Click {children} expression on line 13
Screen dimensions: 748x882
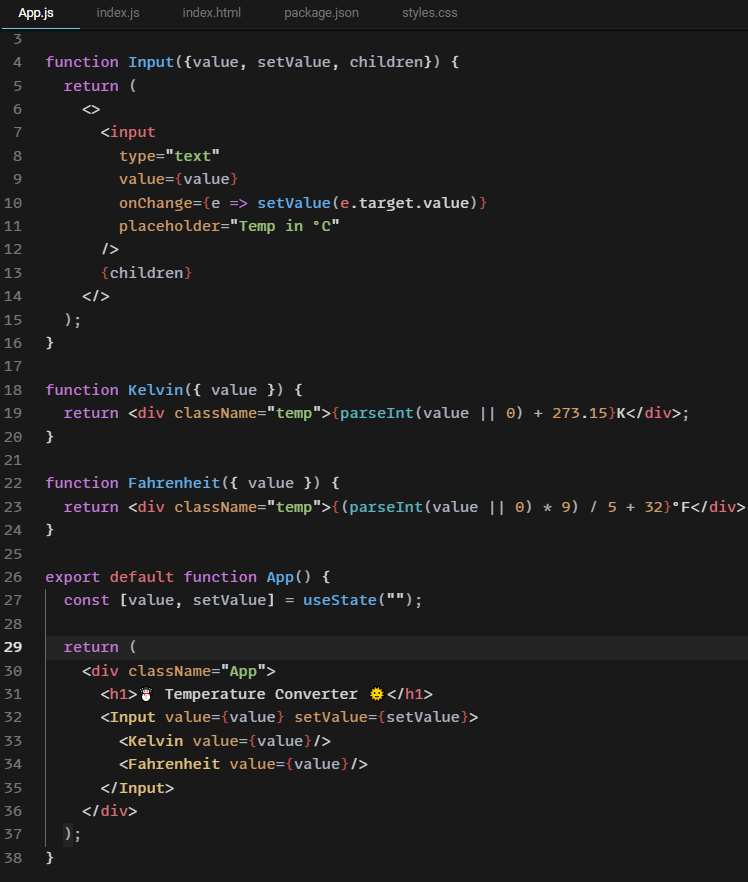146,273
